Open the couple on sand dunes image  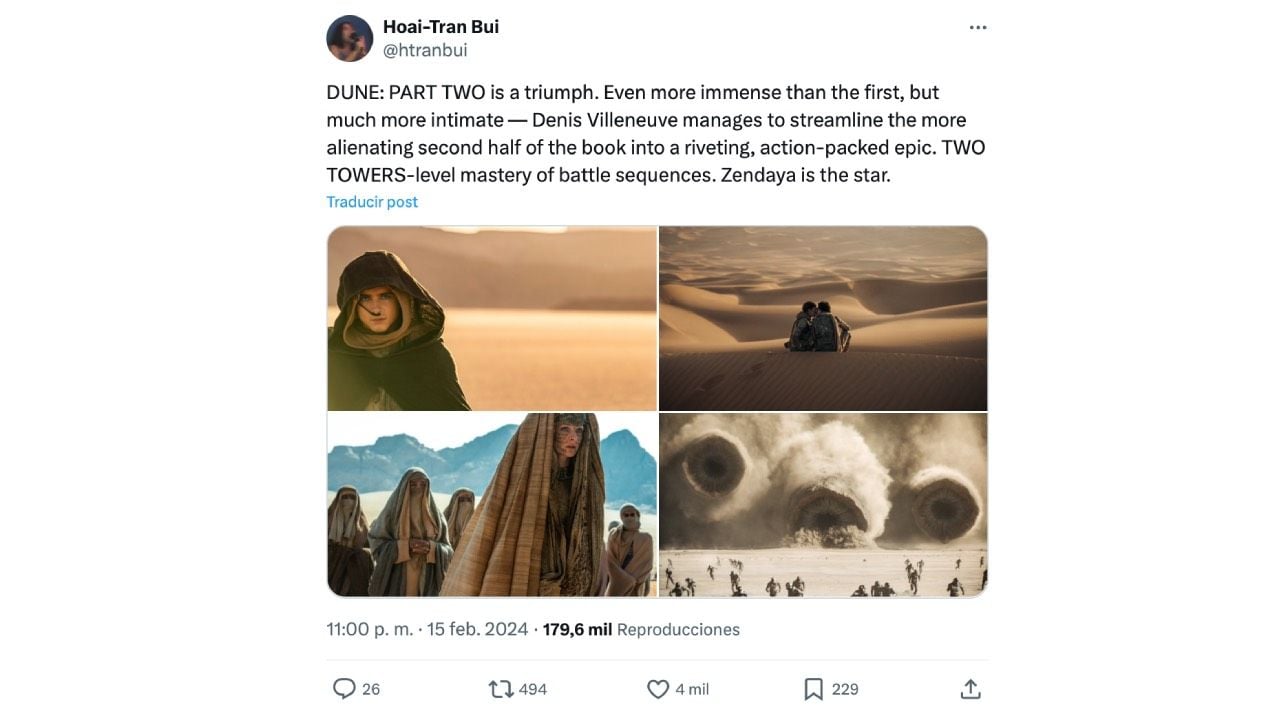[823, 318]
